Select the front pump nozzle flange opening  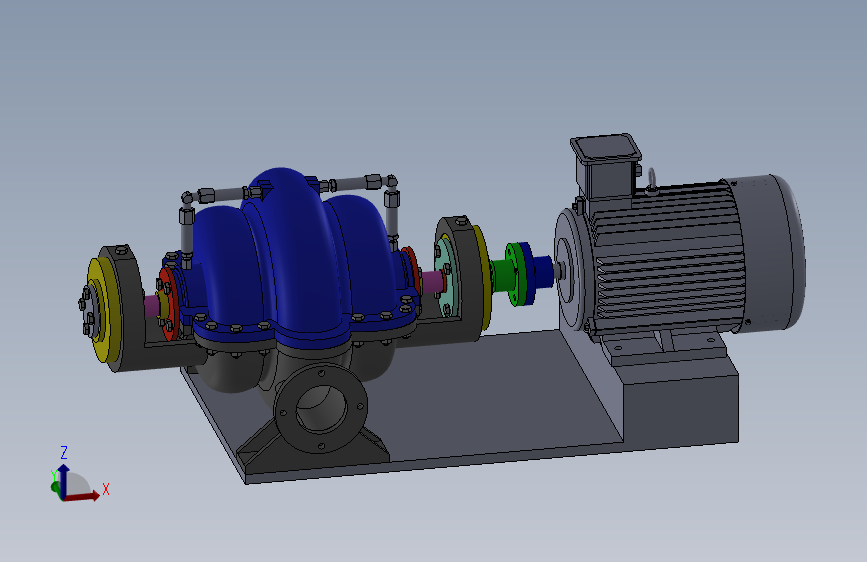322,409
